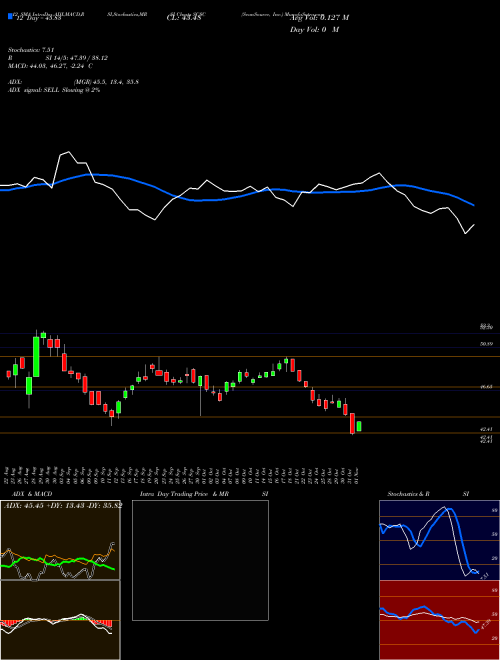
Task: Click the tall green candlestick near the chart start
Action: pyautogui.click(x=36, y=357)
